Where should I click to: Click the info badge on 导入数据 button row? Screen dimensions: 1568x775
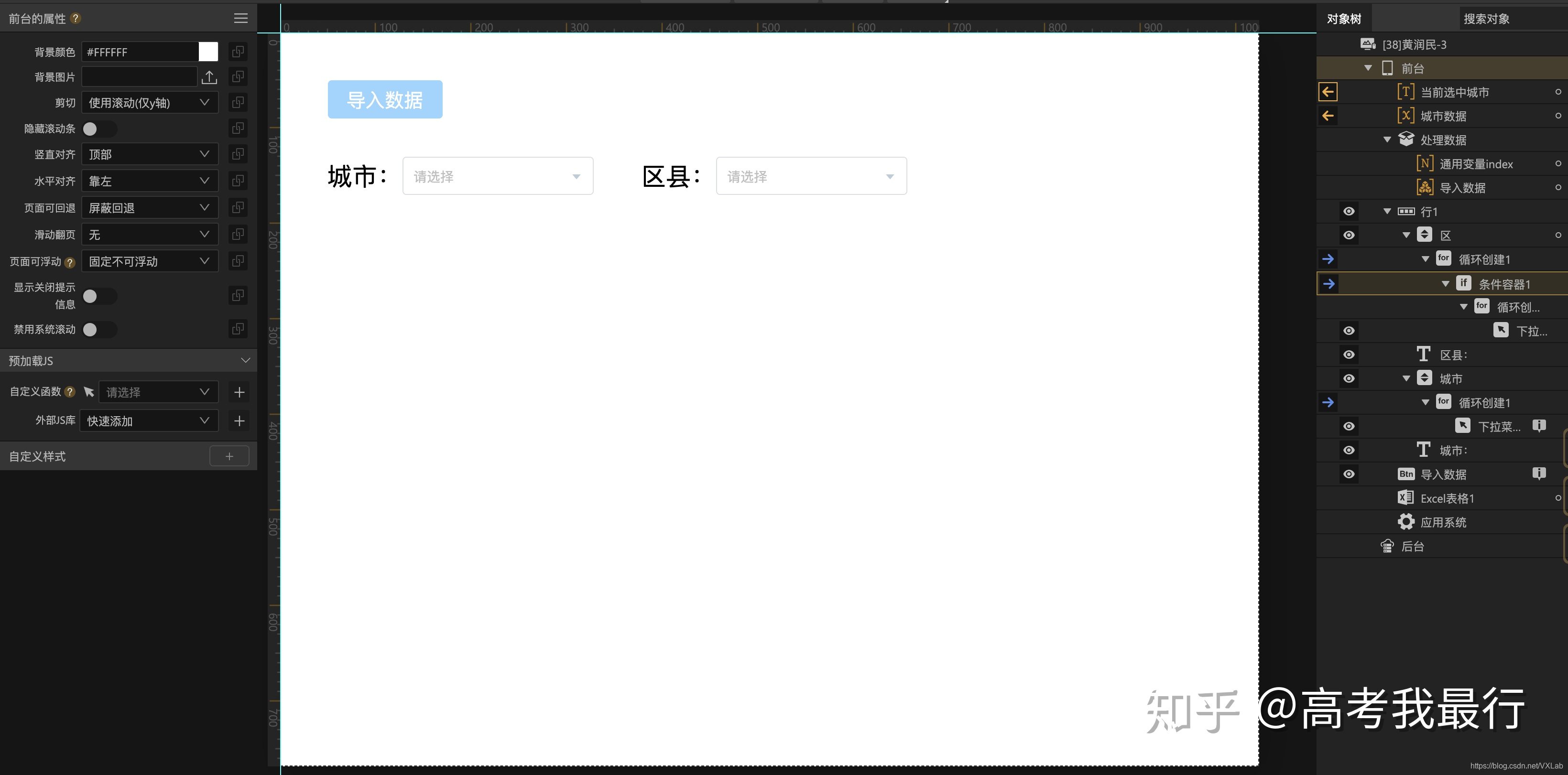[1539, 474]
